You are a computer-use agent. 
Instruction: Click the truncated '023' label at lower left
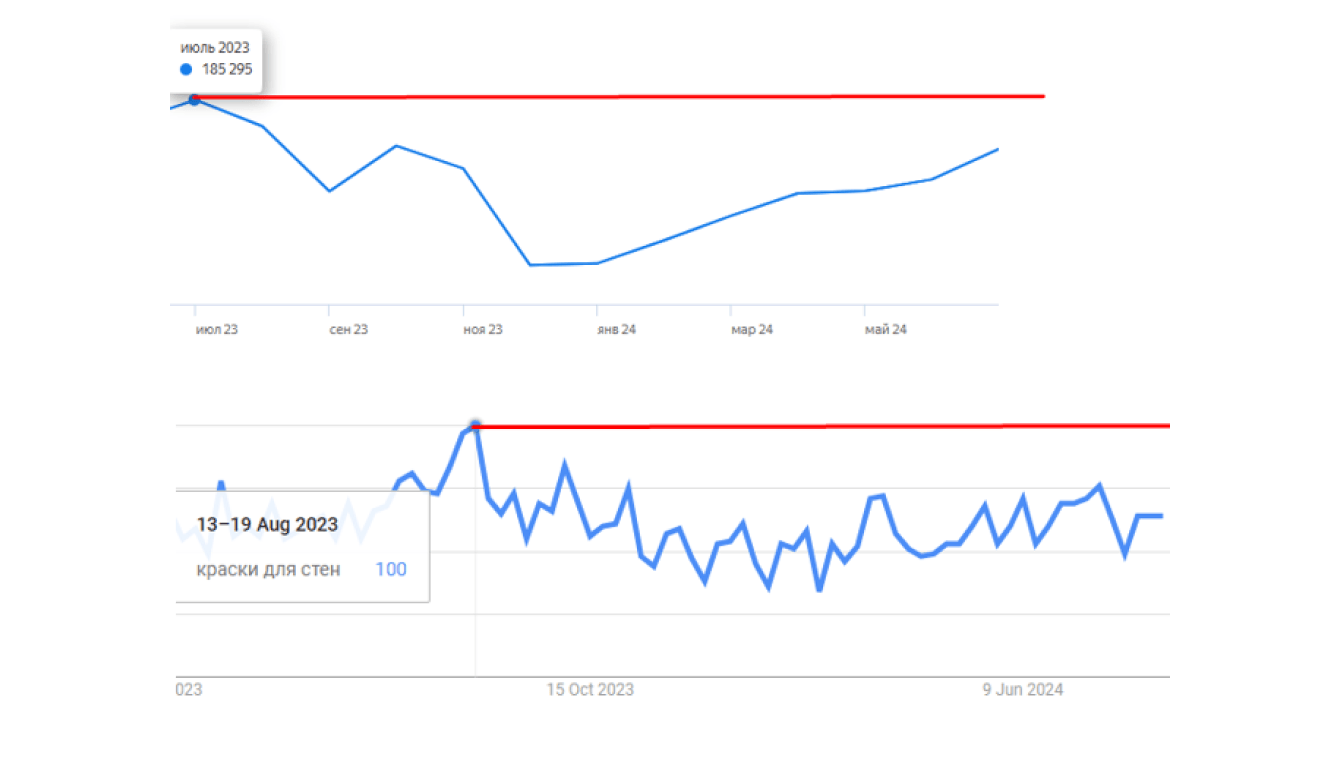pos(188,690)
